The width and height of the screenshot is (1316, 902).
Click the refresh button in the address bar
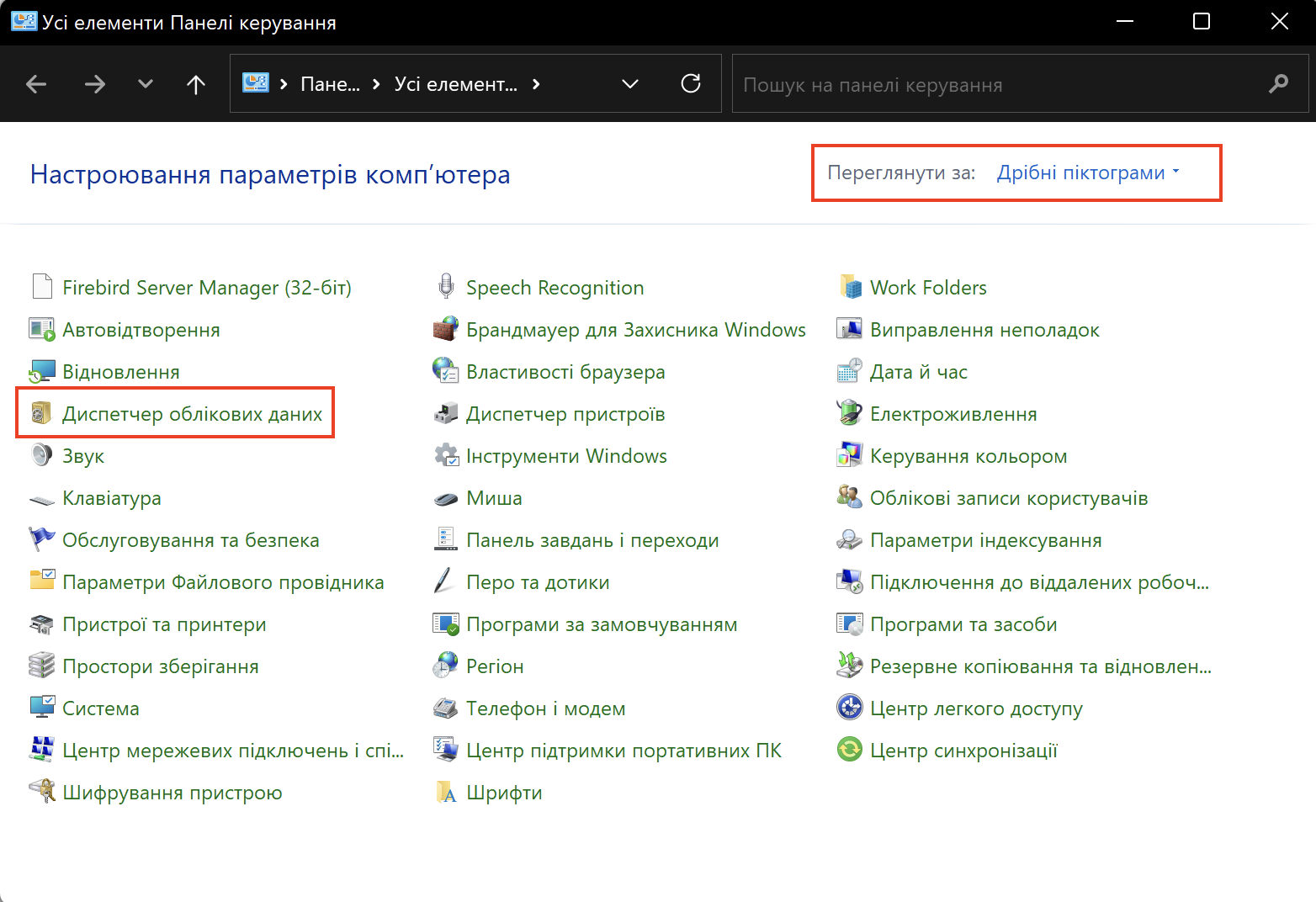coord(691,83)
